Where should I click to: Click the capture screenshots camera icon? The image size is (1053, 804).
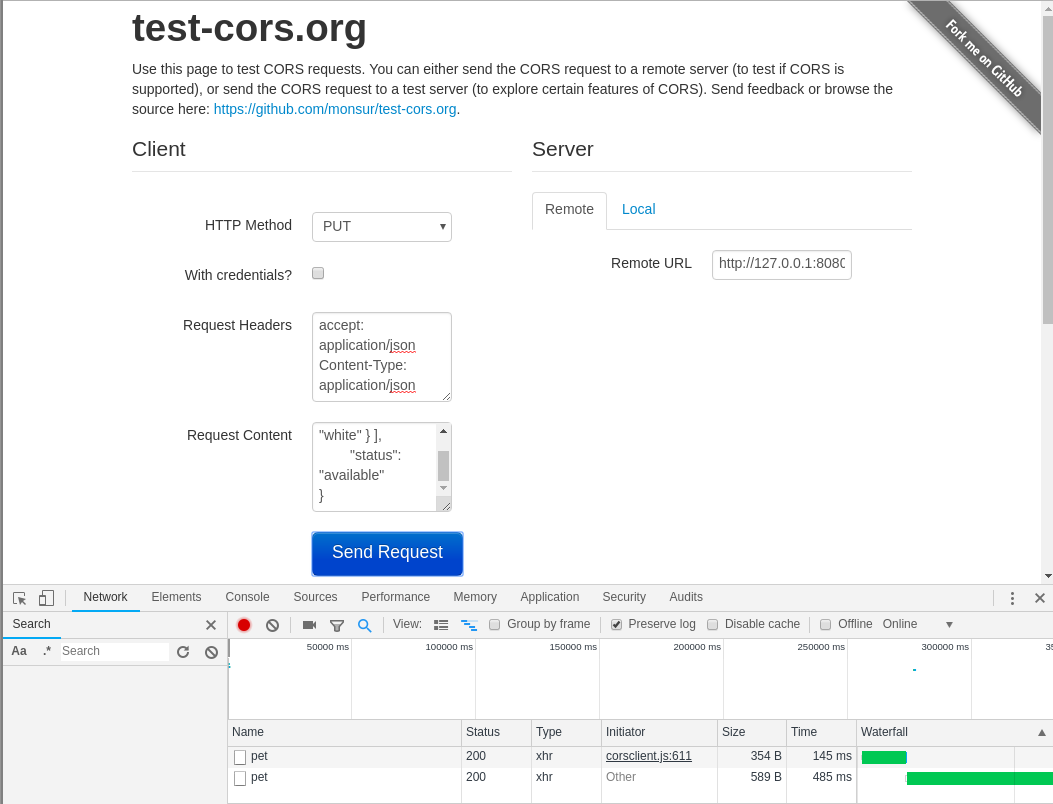(309, 625)
